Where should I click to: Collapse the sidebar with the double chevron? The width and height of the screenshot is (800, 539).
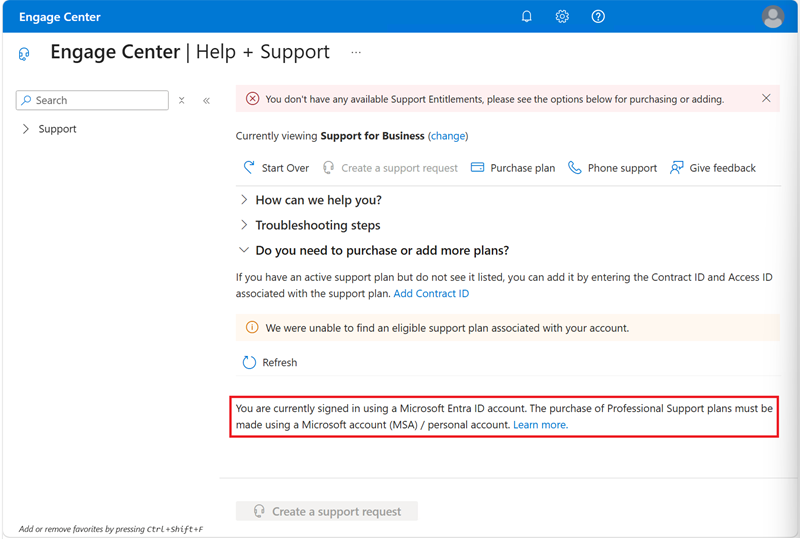coord(206,101)
